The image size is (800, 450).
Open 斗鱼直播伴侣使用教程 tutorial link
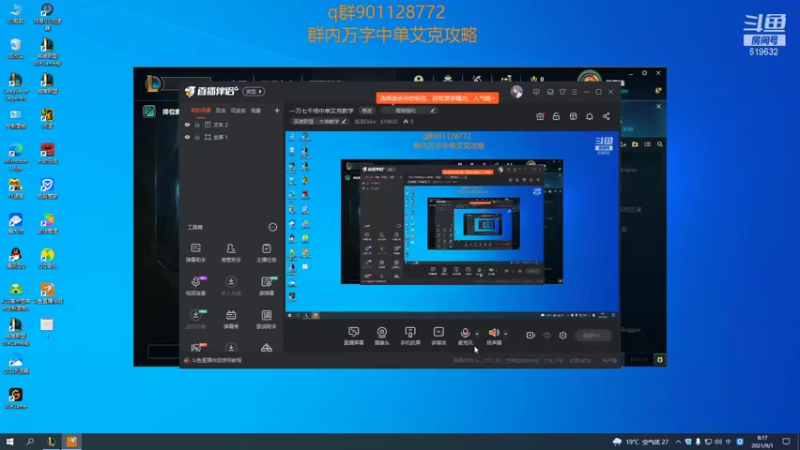(216, 360)
